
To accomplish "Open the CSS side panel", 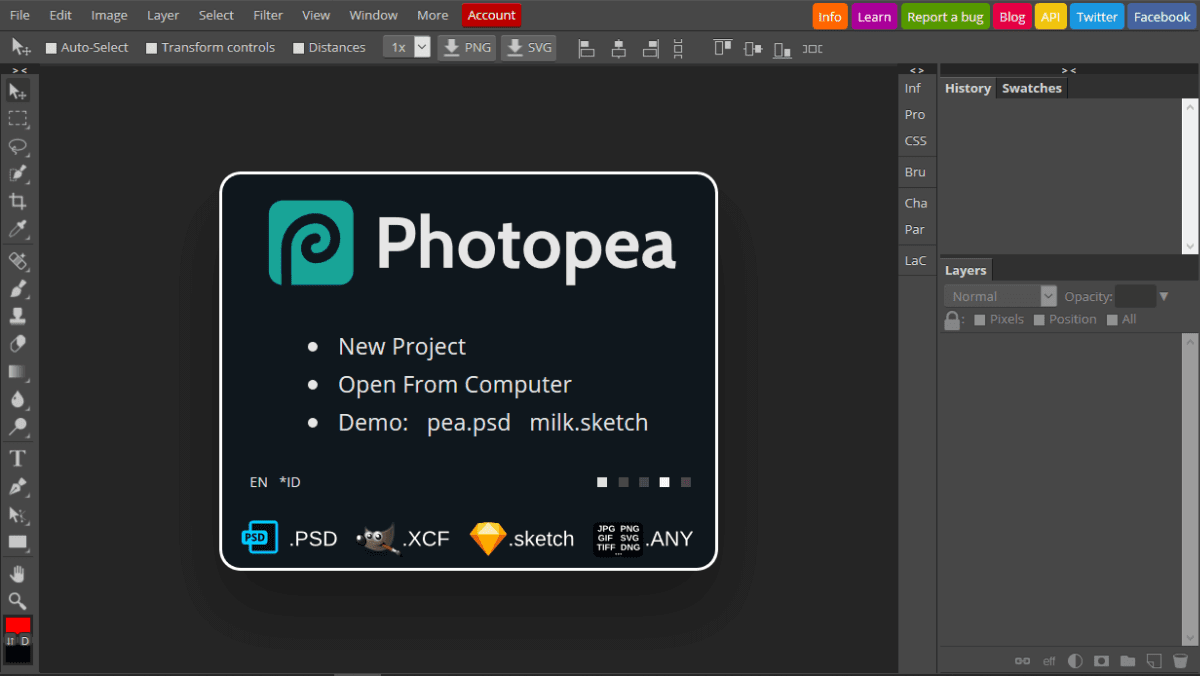I will tap(916, 141).
